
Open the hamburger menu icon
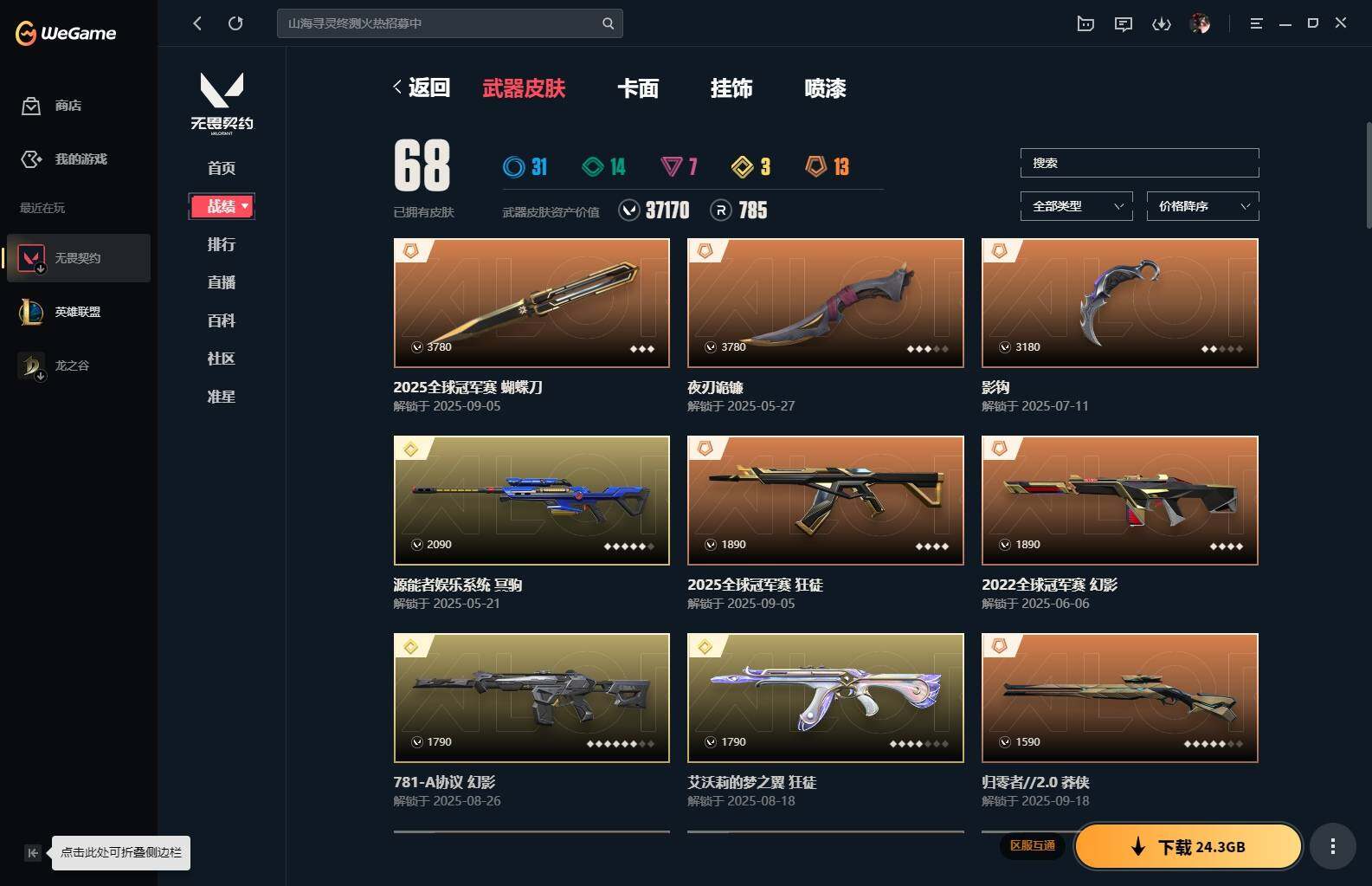coord(1256,23)
